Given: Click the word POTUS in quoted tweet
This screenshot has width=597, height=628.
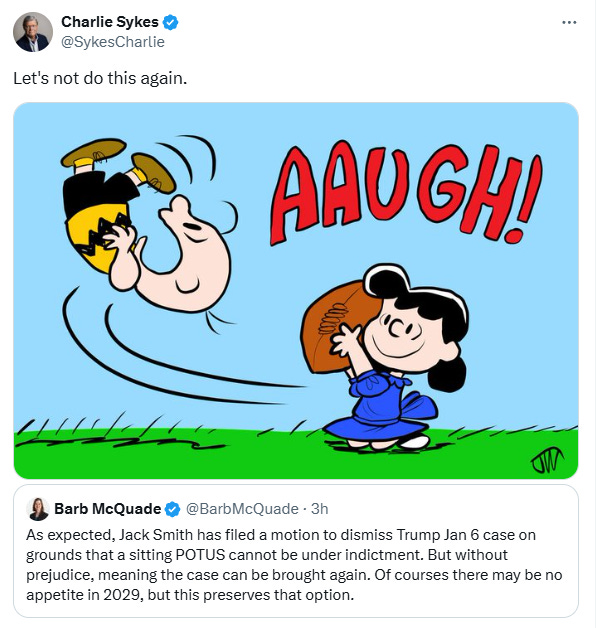Looking at the screenshot, I should click(200, 555).
